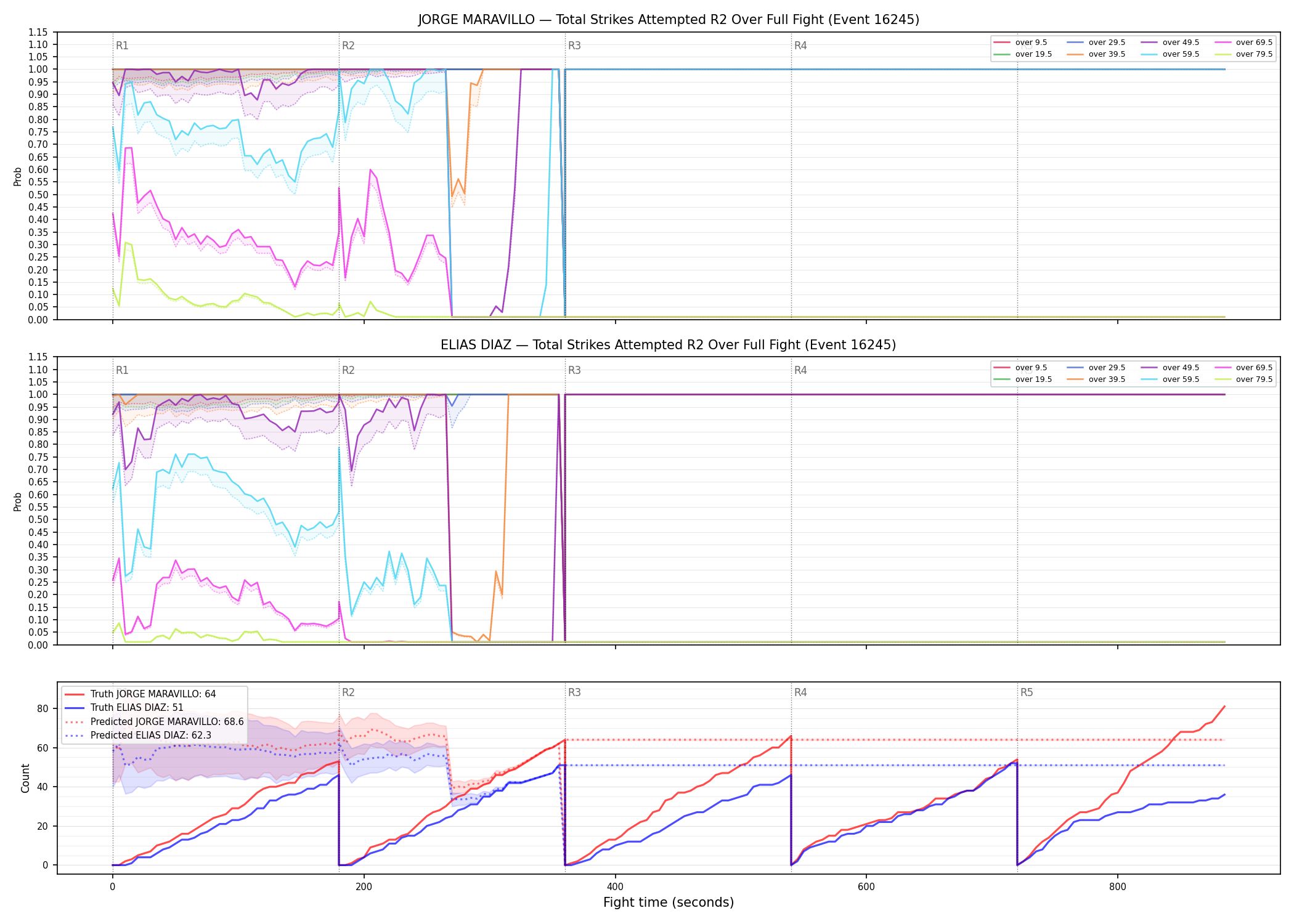Screen dimensions: 1294x924
Task: Click y-axis tick '0.25' on the Elias Diaz chart
Action: point(38,582)
